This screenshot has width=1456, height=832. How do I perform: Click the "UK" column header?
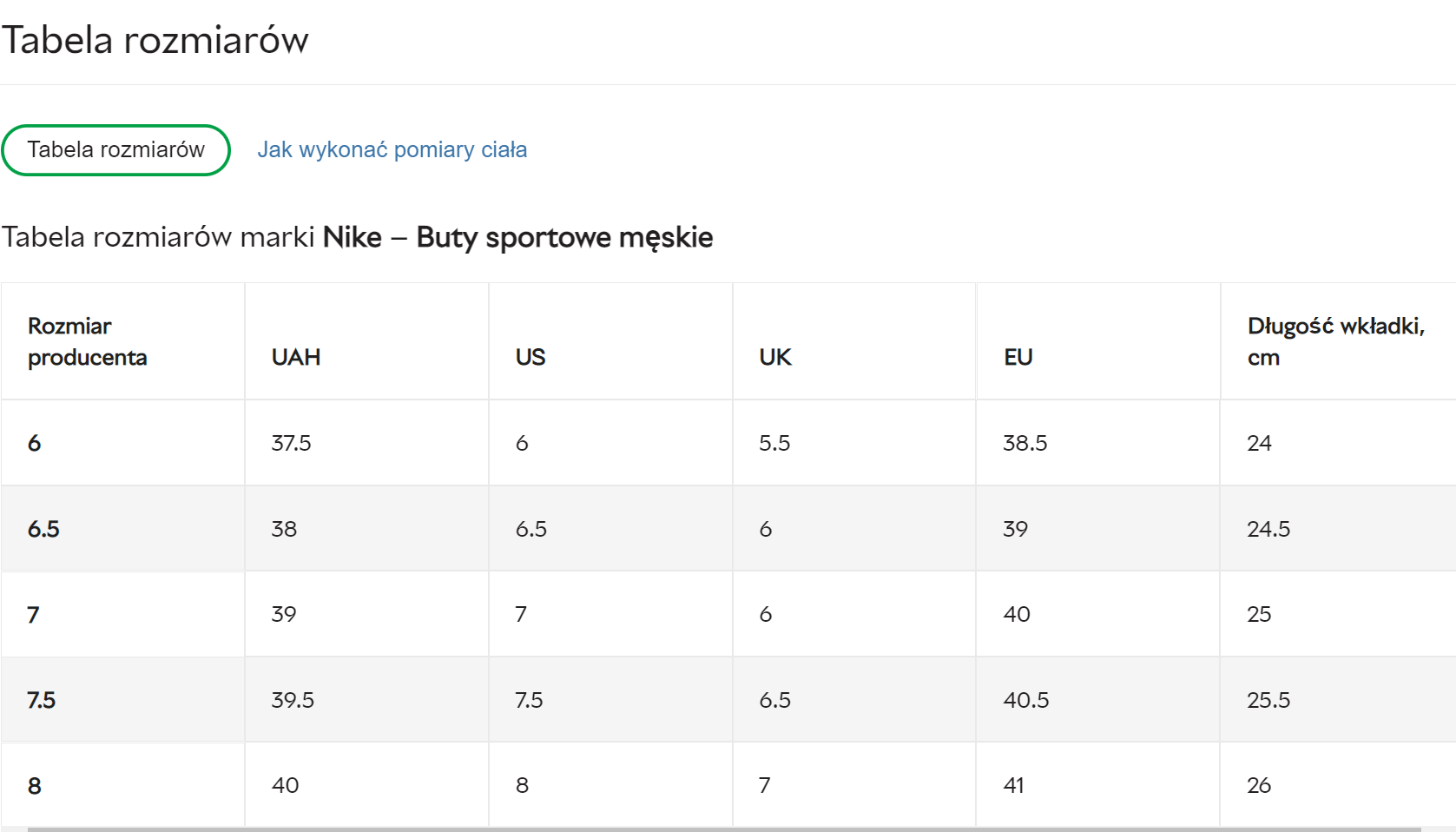click(775, 357)
